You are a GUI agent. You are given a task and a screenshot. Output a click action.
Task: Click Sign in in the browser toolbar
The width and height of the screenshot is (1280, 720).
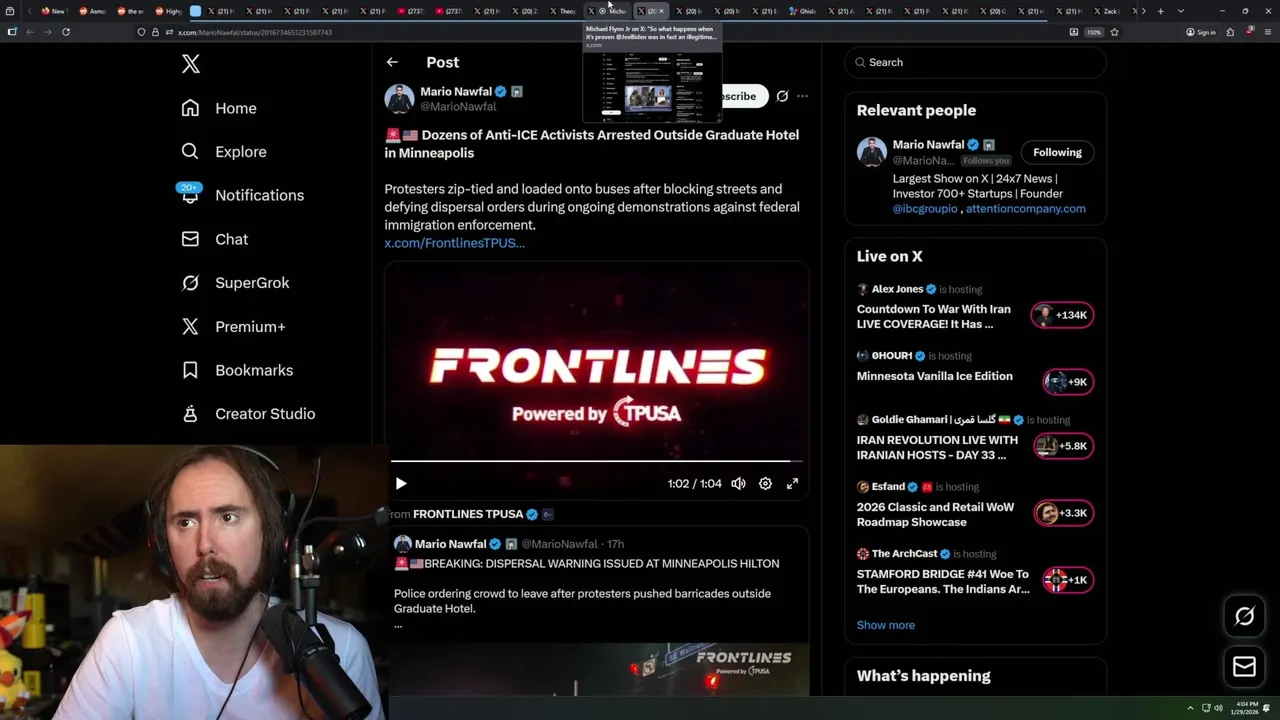[x=1200, y=32]
